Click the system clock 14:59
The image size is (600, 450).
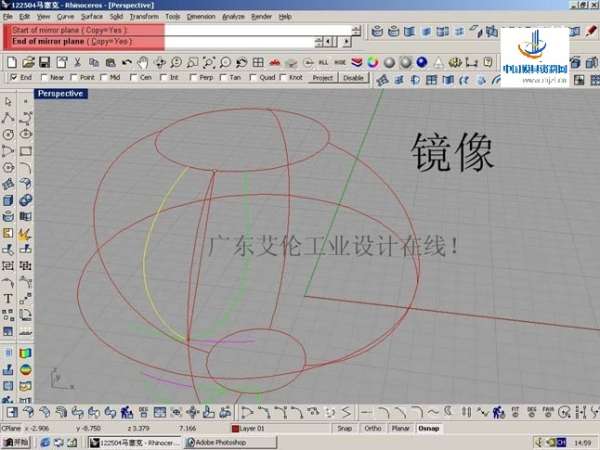582,443
